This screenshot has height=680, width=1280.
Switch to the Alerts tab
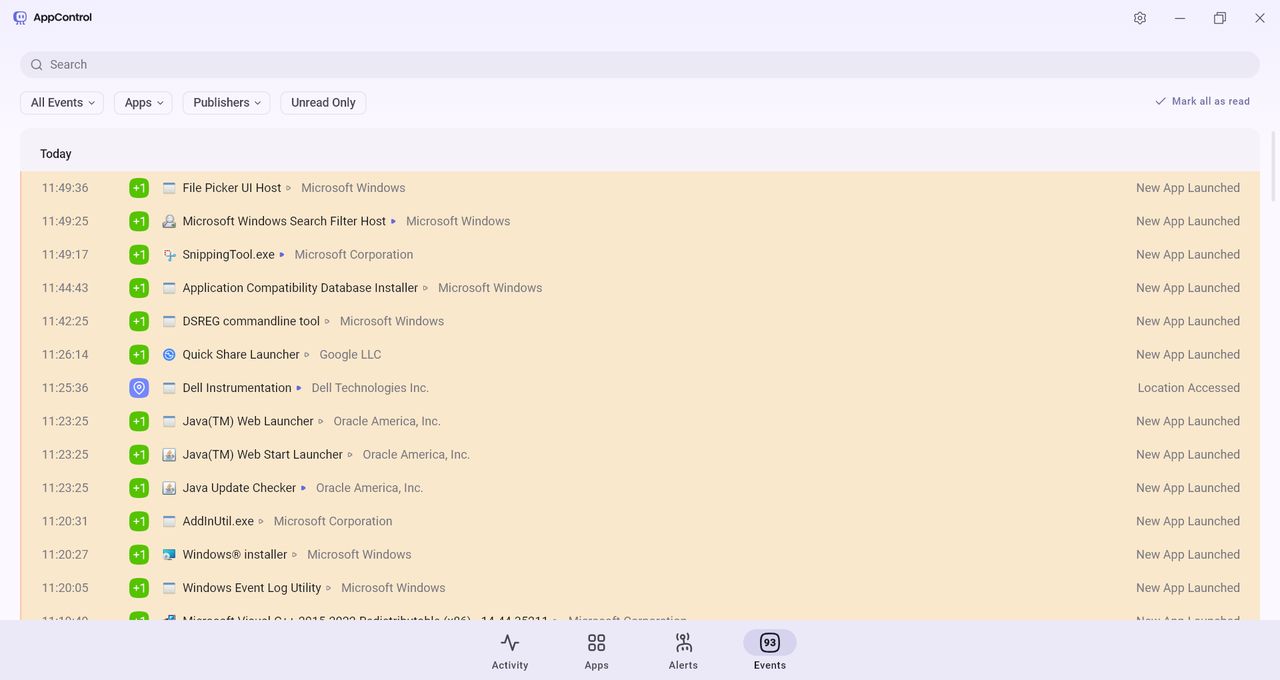[x=683, y=651]
